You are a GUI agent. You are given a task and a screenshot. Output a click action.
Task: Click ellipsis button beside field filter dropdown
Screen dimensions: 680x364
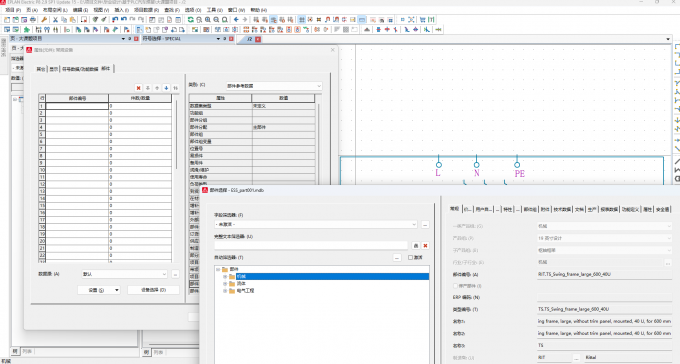coord(425,224)
